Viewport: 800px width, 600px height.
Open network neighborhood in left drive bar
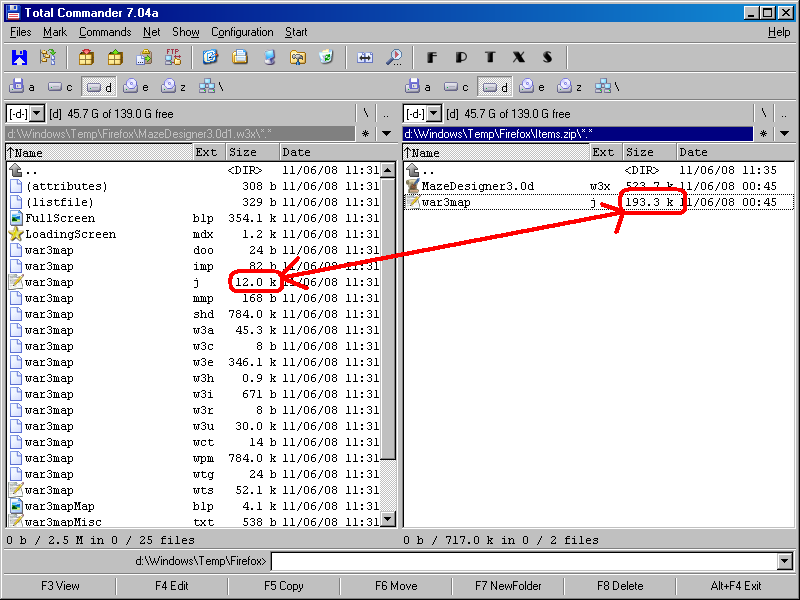pyautogui.click(x=209, y=87)
